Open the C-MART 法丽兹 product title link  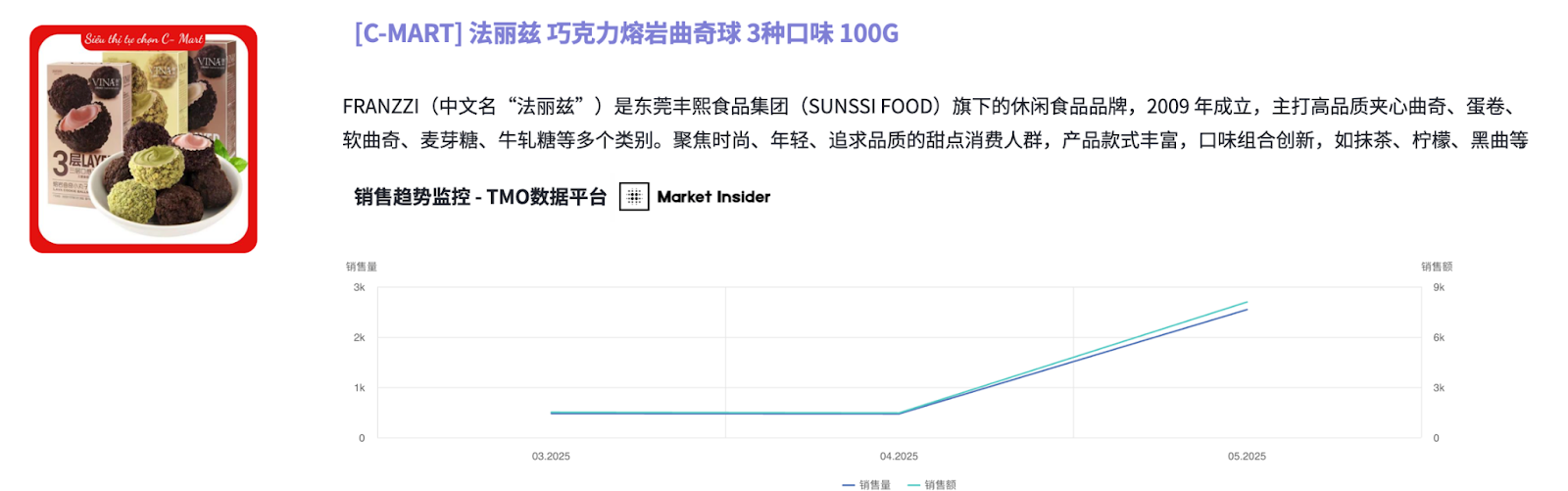[x=626, y=33]
